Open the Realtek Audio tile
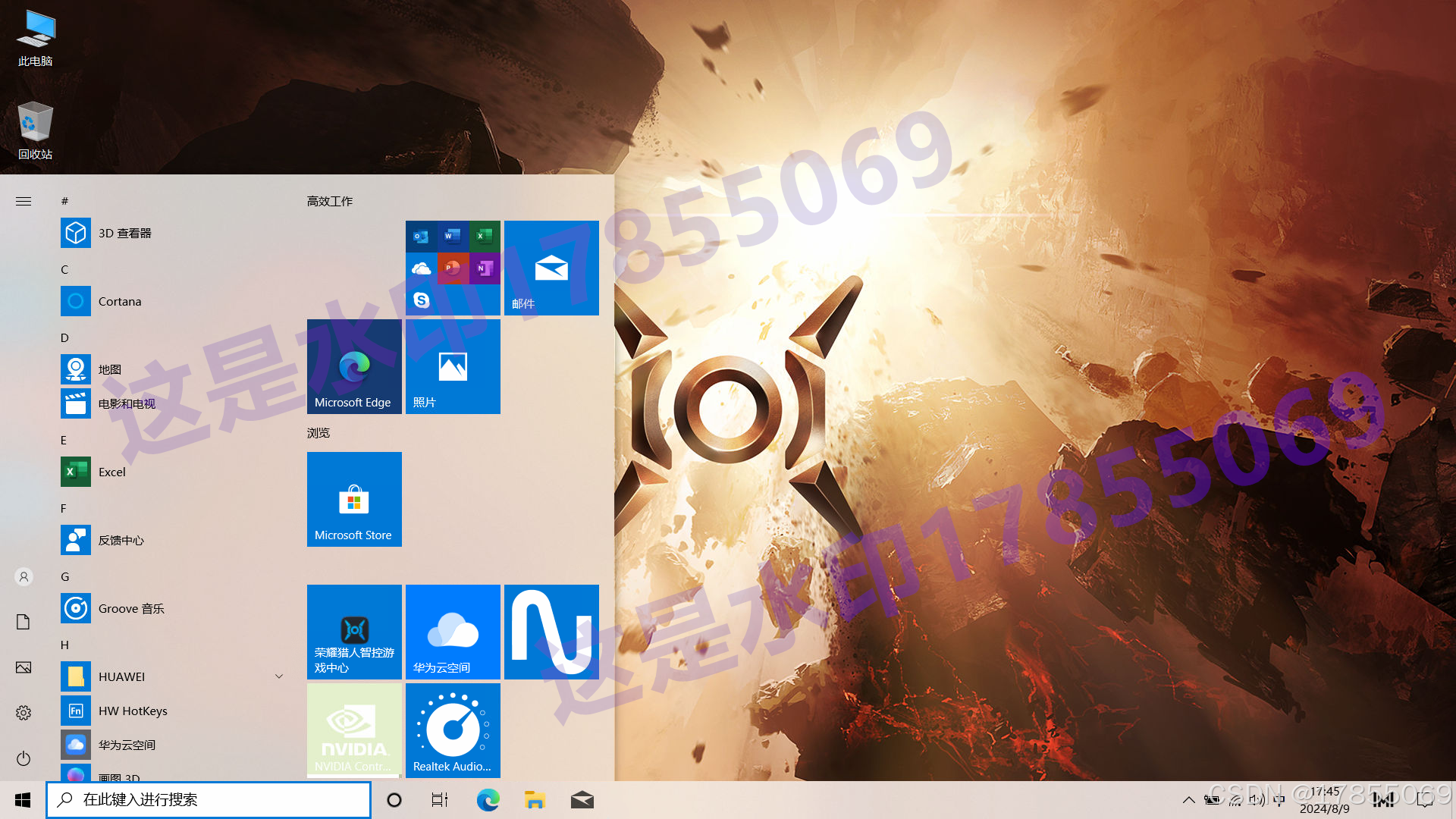1456x819 pixels. (x=453, y=730)
